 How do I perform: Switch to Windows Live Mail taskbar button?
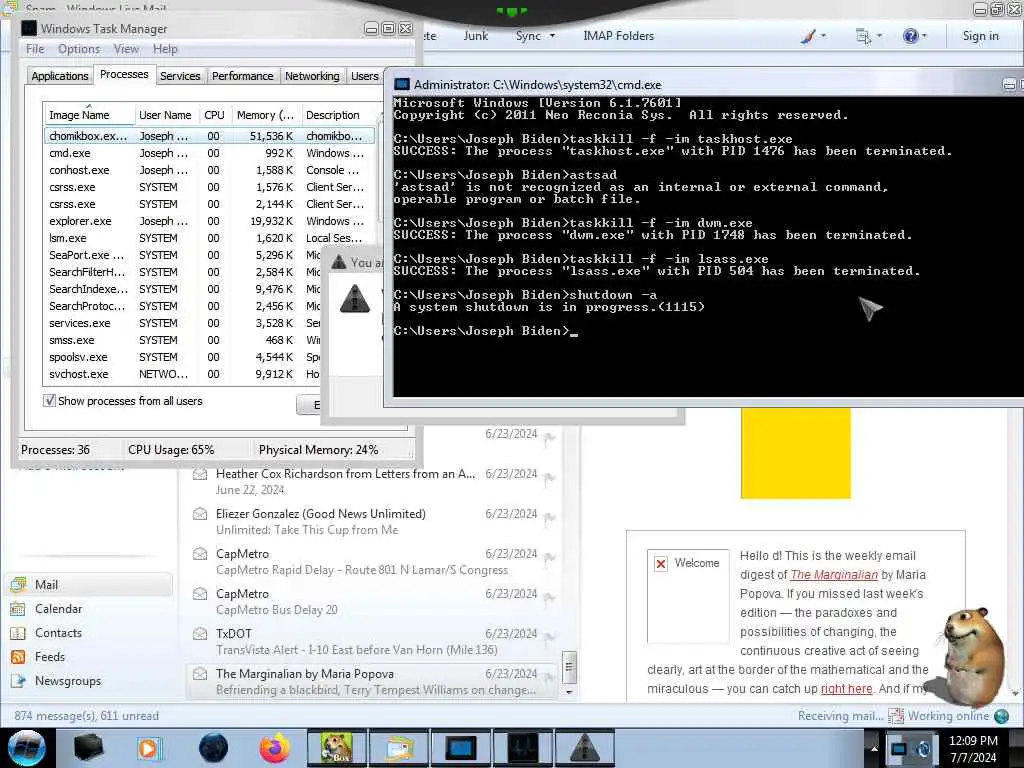pos(398,748)
